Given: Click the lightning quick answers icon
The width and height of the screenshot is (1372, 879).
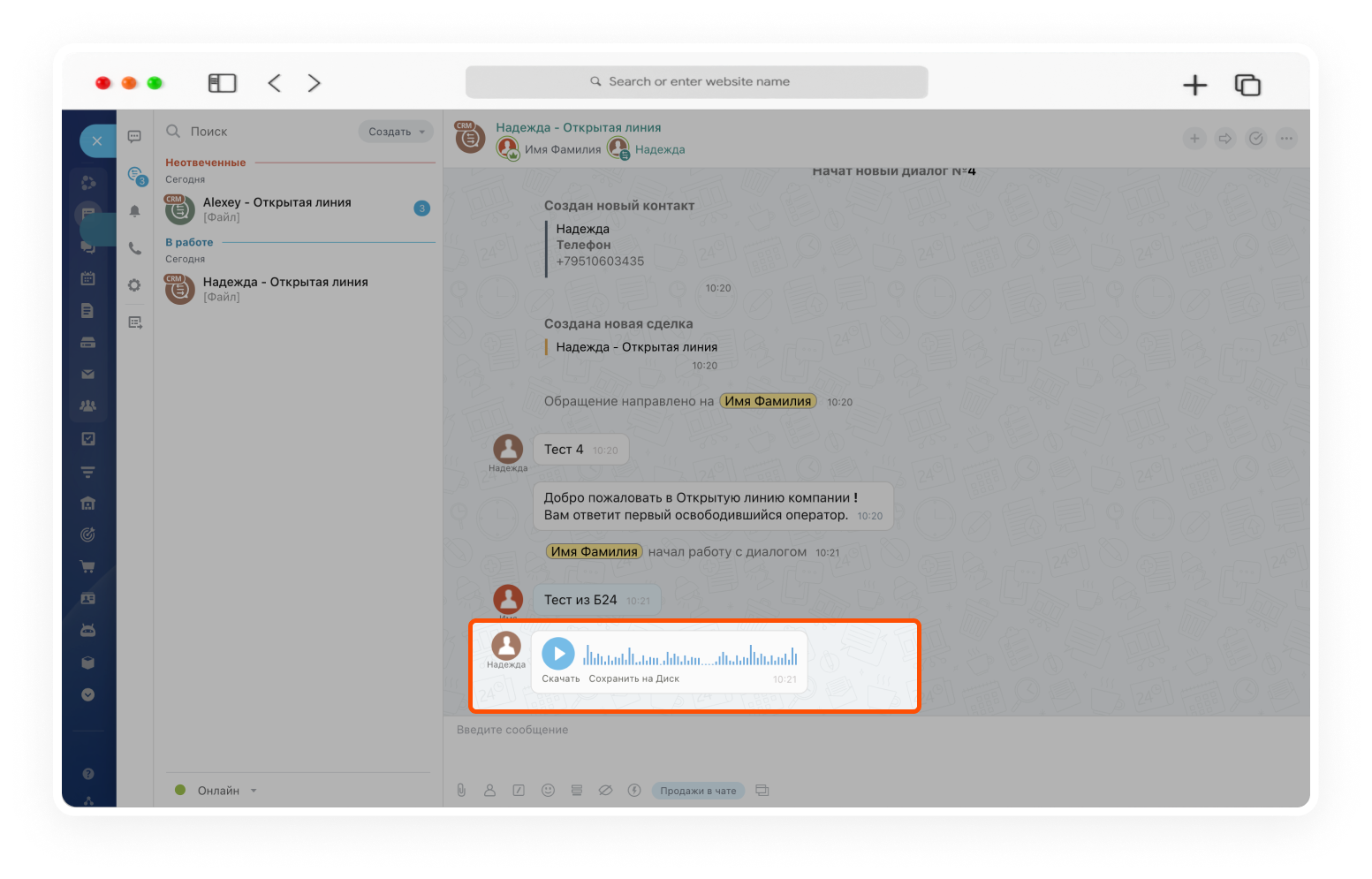Looking at the screenshot, I should click(634, 791).
